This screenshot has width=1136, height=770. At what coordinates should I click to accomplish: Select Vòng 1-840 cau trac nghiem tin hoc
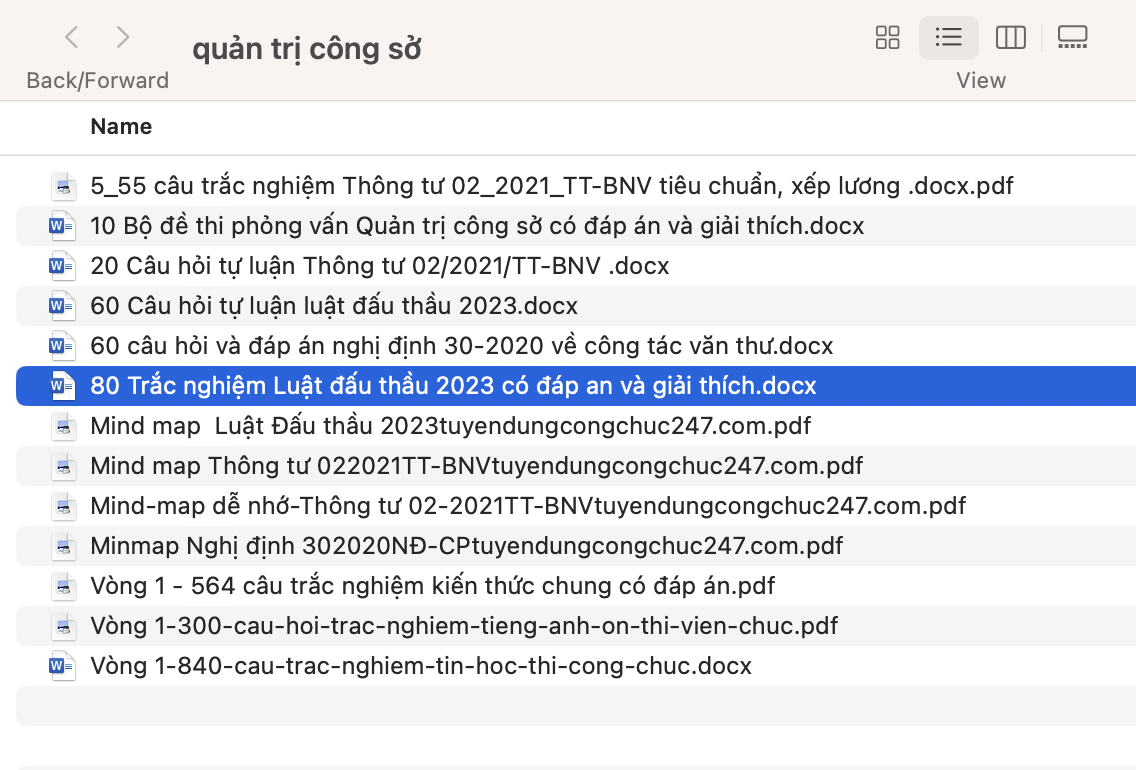point(421,666)
